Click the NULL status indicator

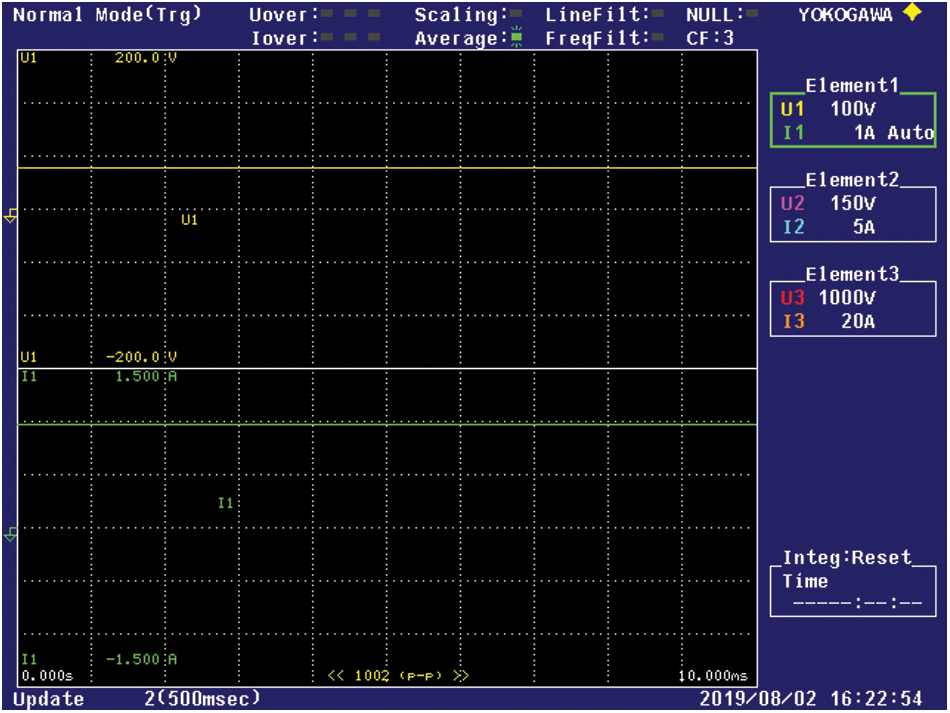coord(751,15)
